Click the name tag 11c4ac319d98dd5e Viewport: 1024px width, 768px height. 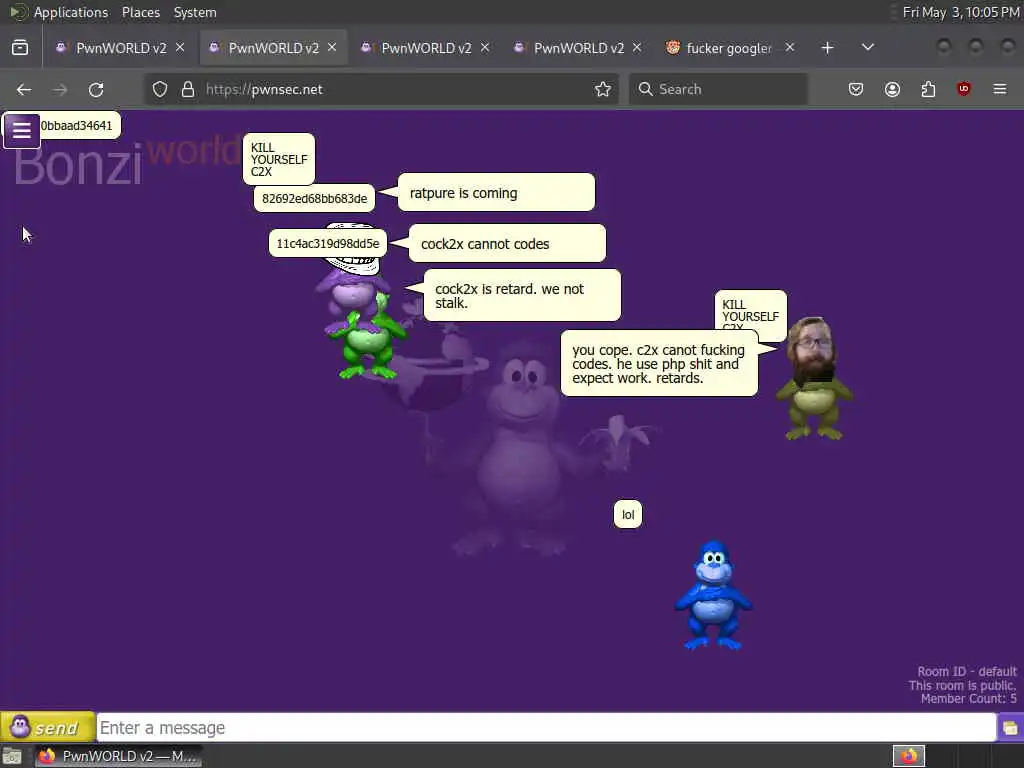(328, 244)
